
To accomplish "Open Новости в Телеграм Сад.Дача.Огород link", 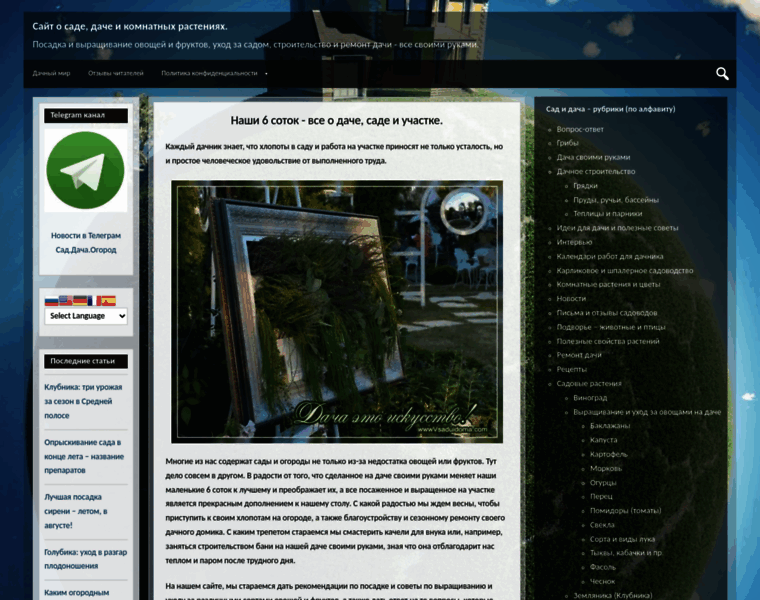I will 85,242.
